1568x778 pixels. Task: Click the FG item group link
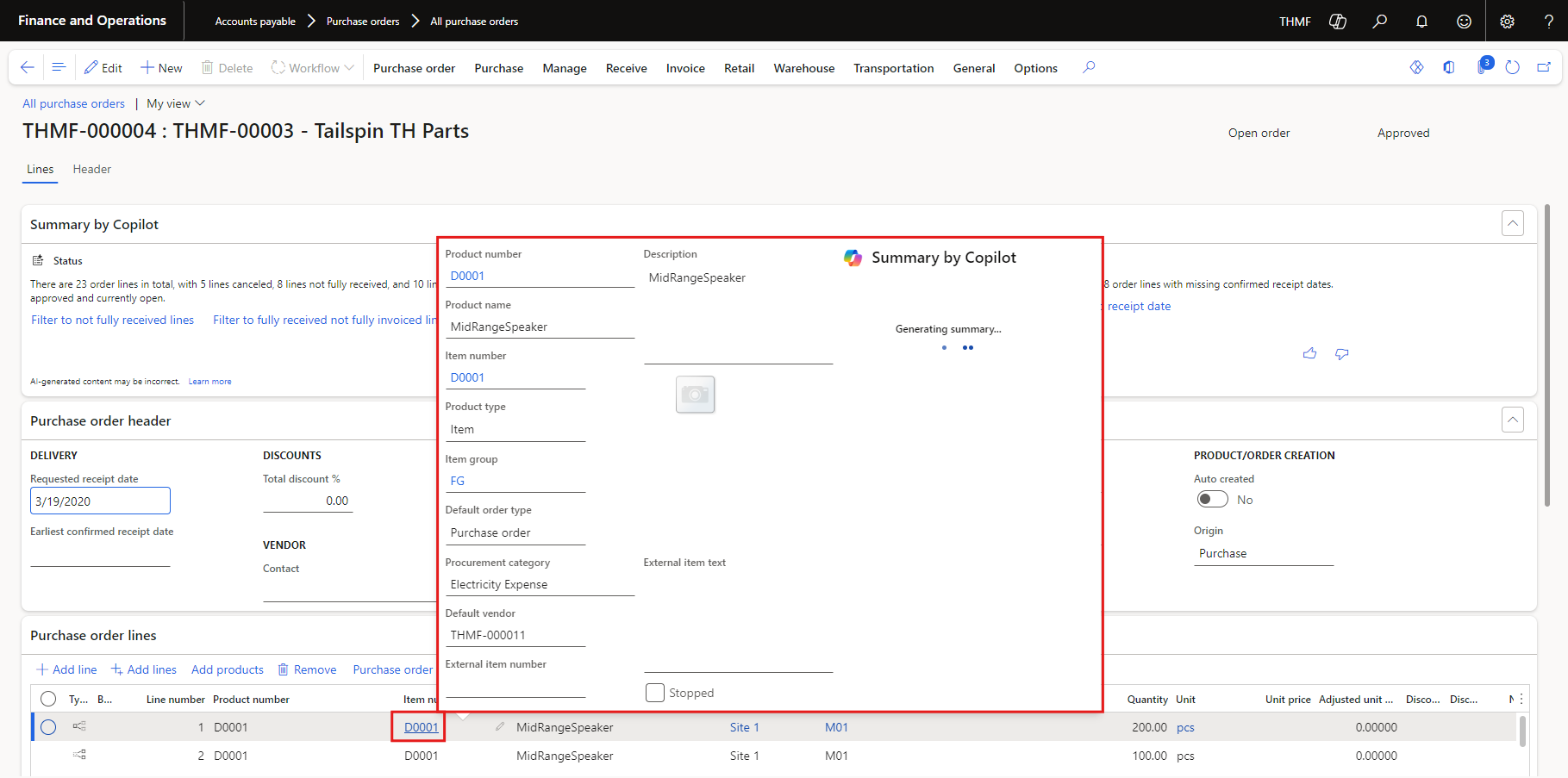(x=458, y=481)
